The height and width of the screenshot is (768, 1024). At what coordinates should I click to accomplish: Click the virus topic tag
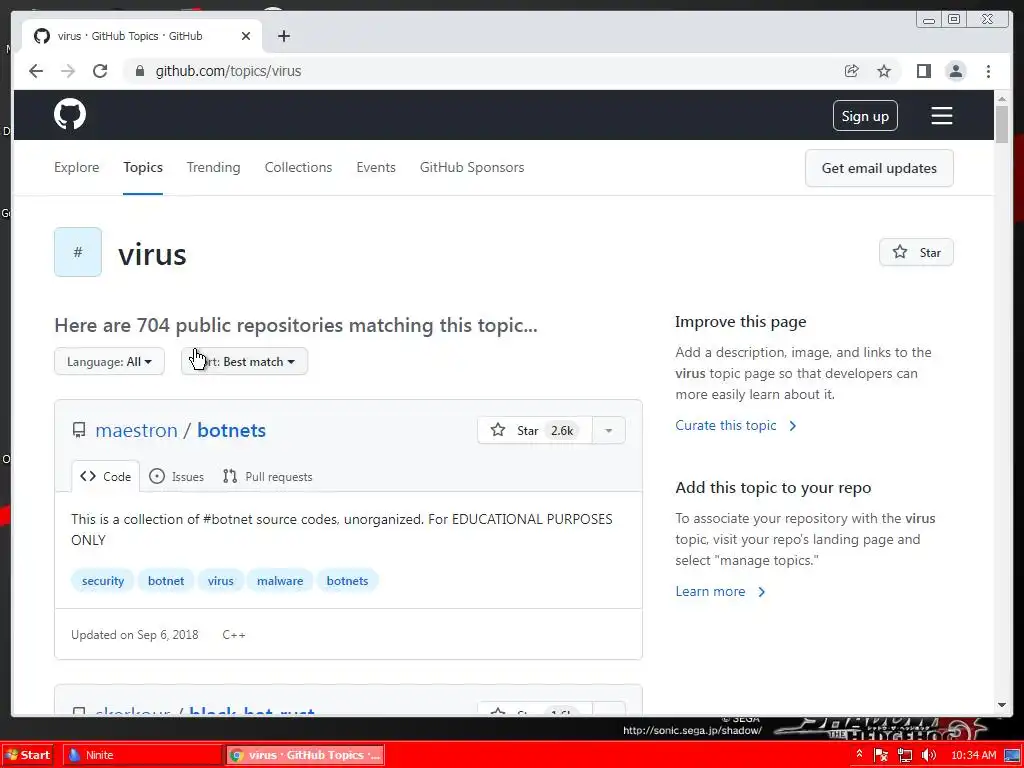click(x=221, y=581)
